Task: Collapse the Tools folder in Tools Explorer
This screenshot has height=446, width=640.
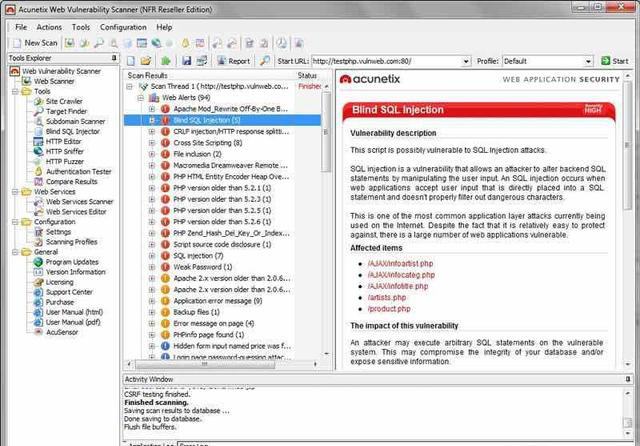Action: (x=15, y=91)
